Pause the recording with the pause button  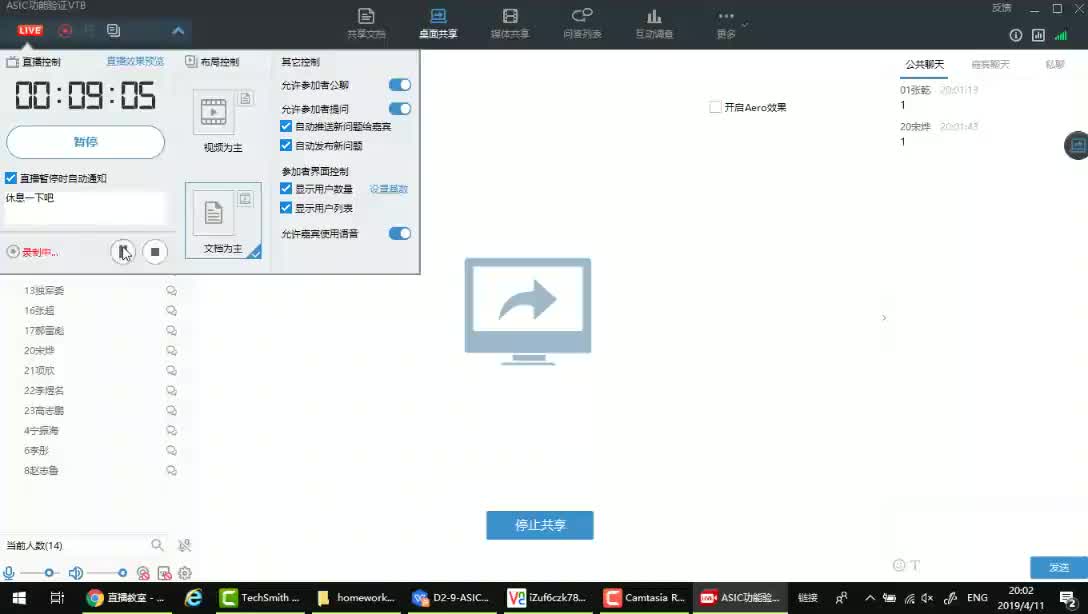[x=123, y=252]
